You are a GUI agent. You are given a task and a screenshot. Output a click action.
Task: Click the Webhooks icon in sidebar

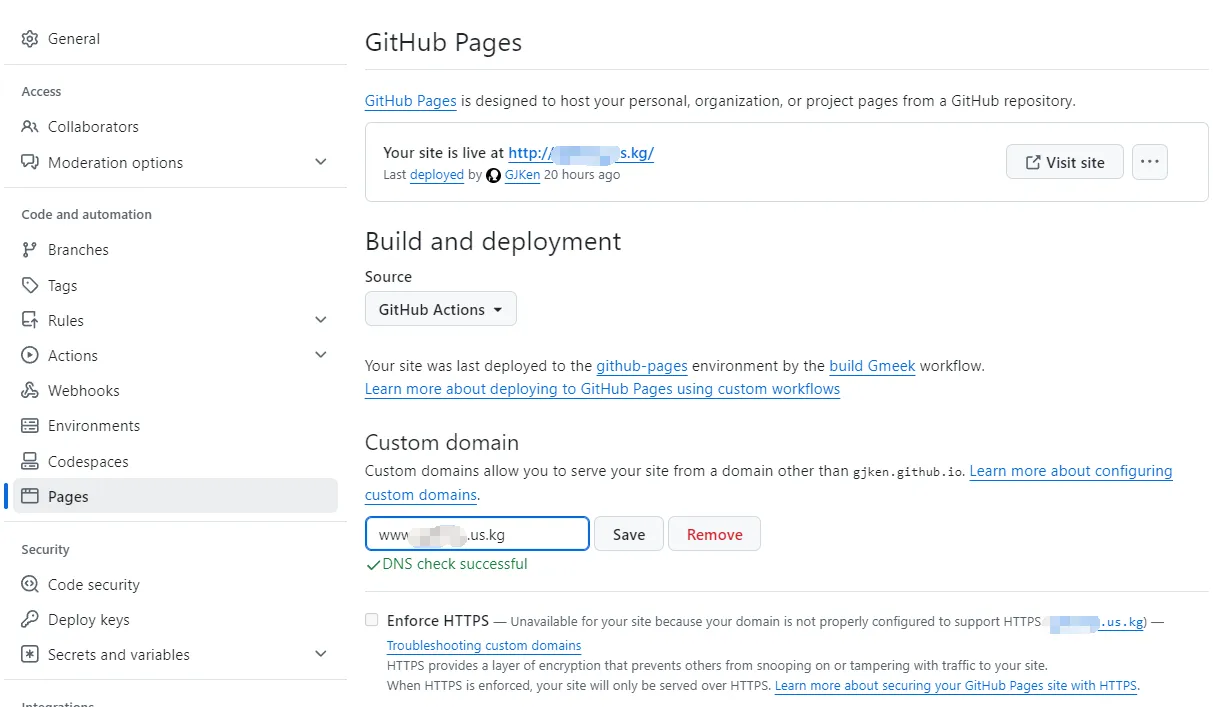pyautogui.click(x=30, y=391)
